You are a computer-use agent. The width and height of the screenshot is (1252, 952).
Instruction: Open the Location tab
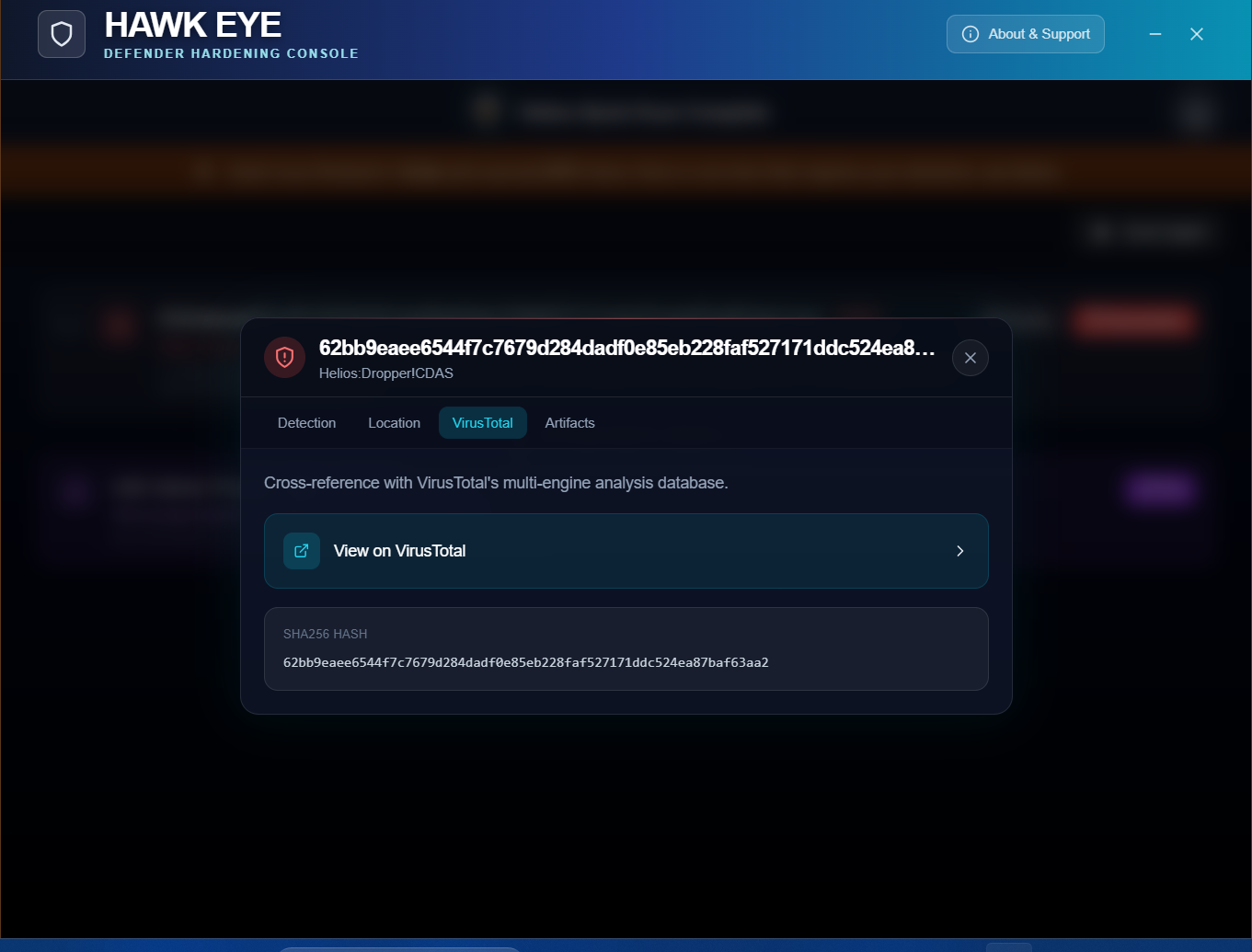click(395, 423)
